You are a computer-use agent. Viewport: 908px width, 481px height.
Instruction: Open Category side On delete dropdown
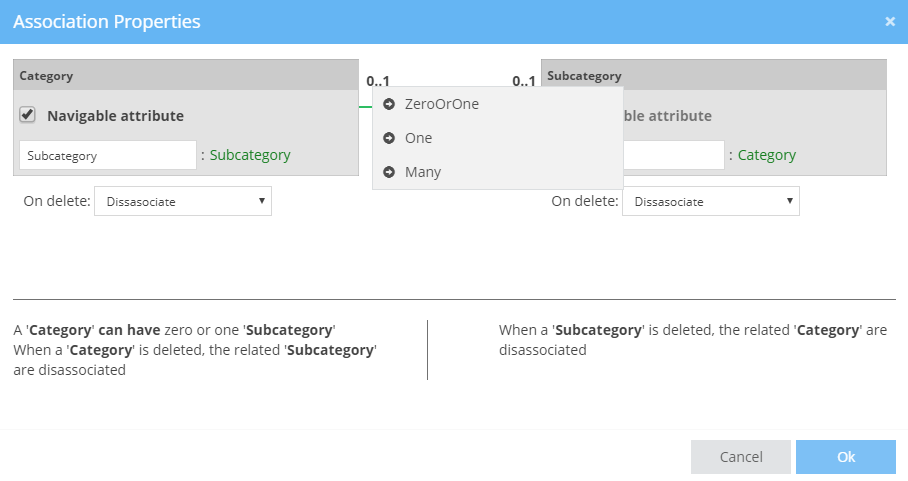click(x=182, y=201)
